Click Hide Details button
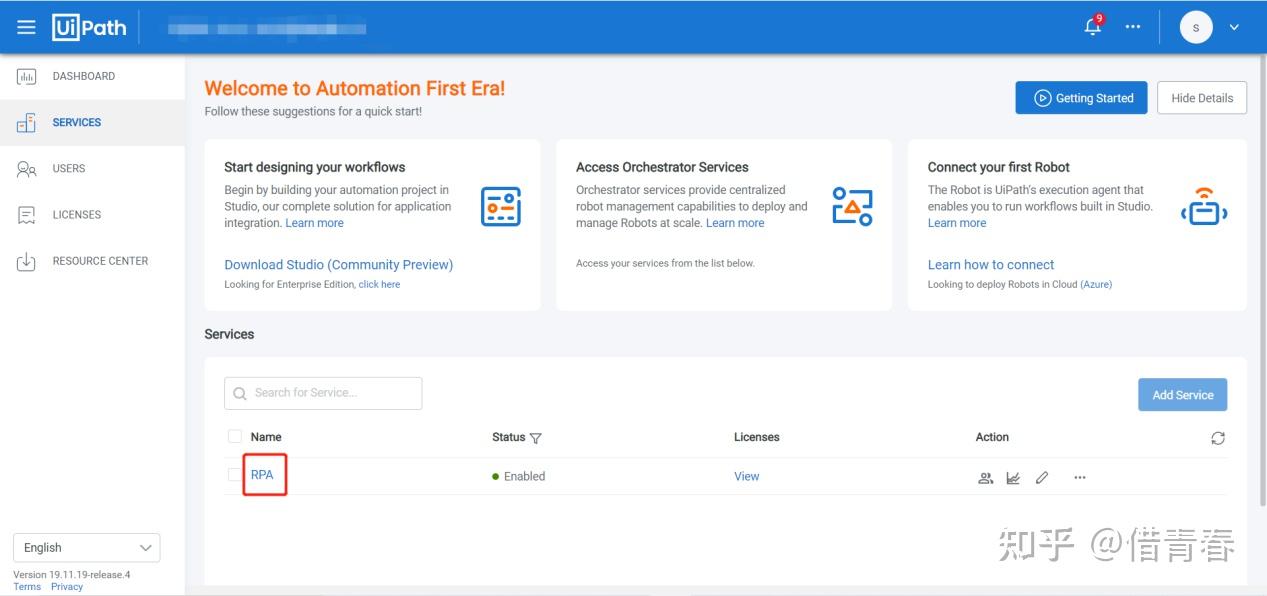The width and height of the screenshot is (1267, 596). [1202, 98]
